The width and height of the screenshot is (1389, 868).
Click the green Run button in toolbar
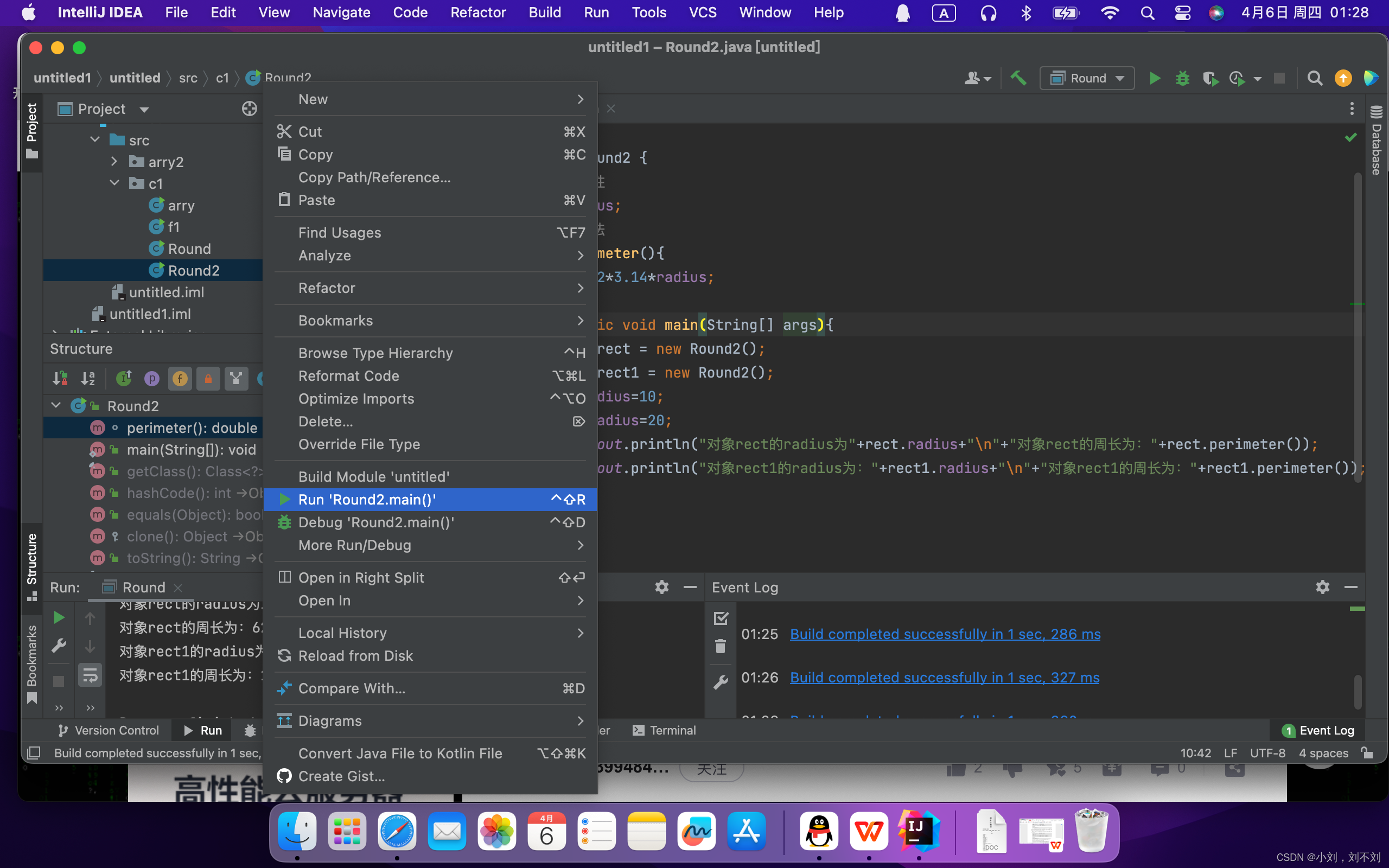(1155, 78)
